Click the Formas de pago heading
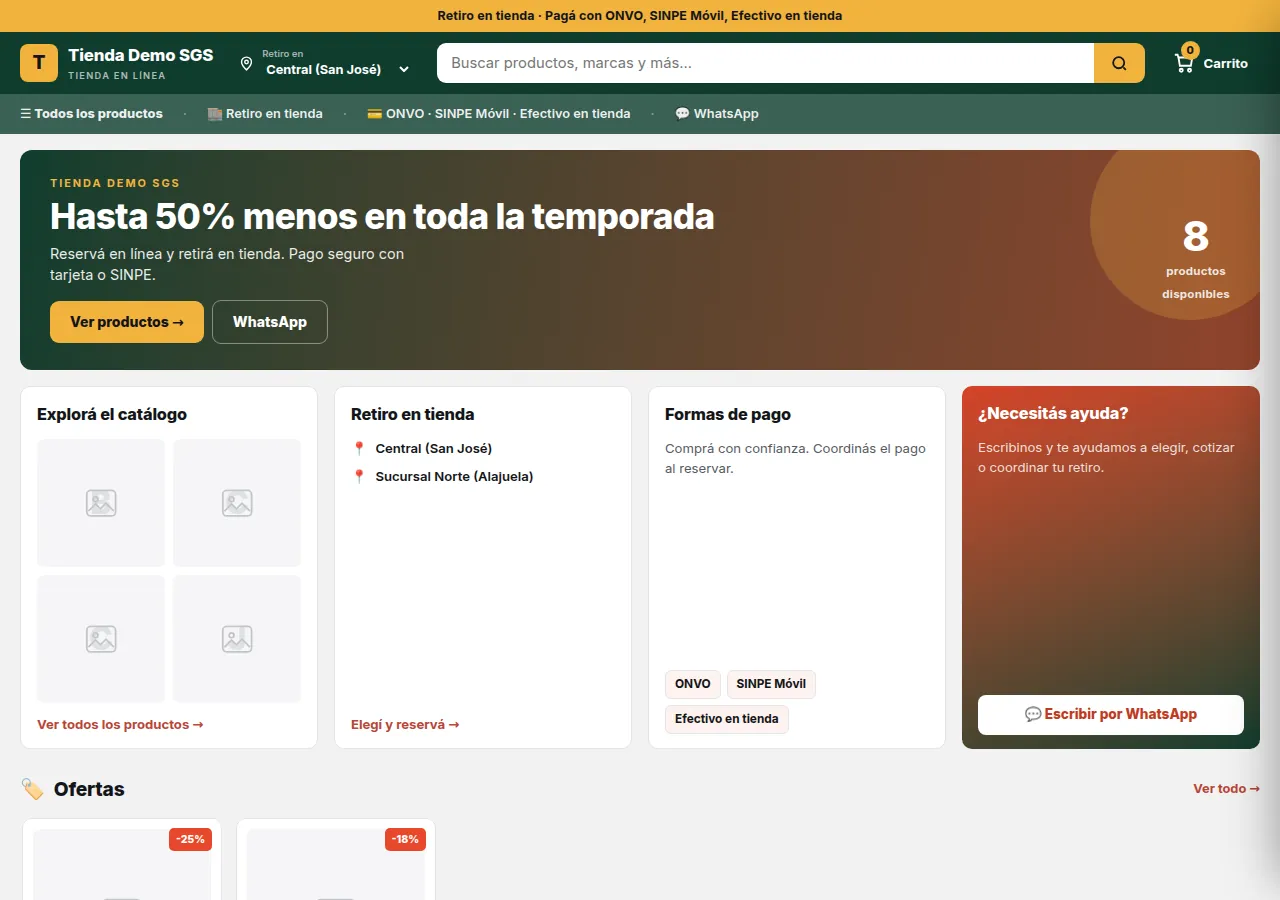The height and width of the screenshot is (900, 1280). [x=728, y=414]
